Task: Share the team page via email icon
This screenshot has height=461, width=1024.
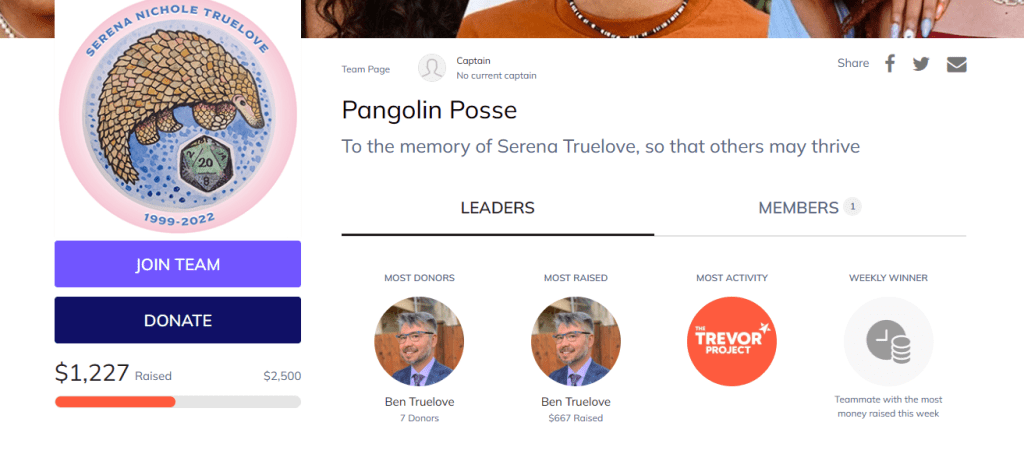Action: [956, 64]
